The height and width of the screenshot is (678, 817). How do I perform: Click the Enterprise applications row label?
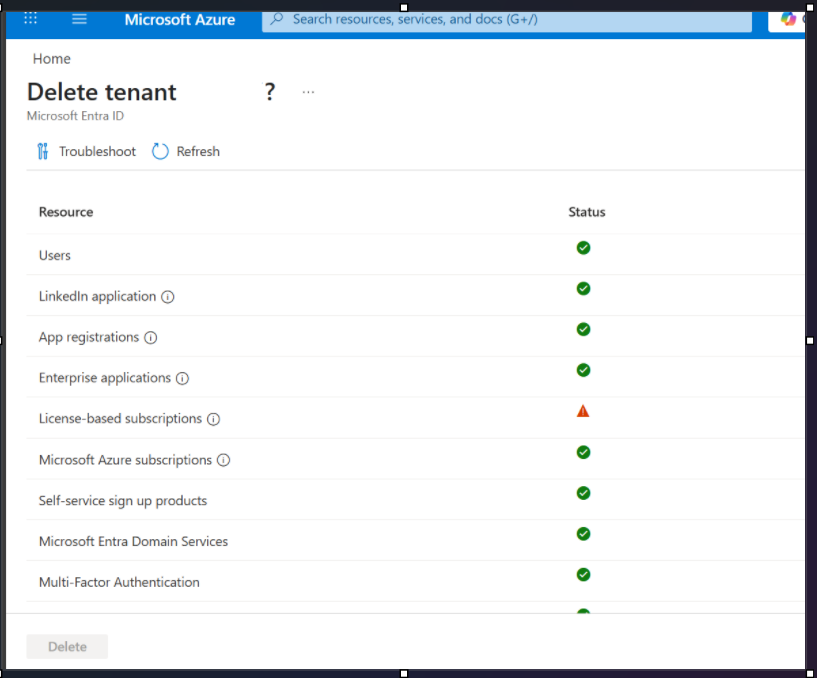click(x=105, y=378)
